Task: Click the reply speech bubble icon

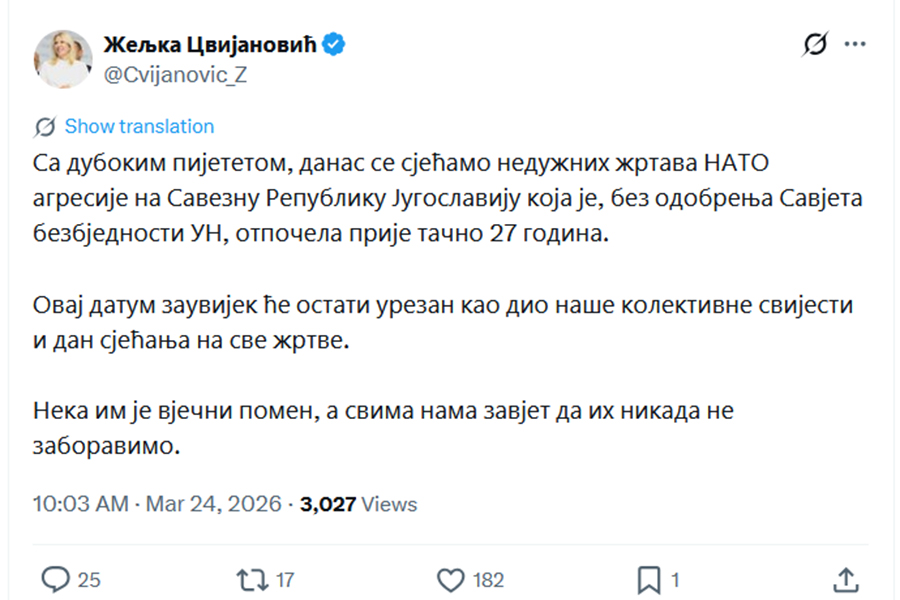Action: click(58, 579)
